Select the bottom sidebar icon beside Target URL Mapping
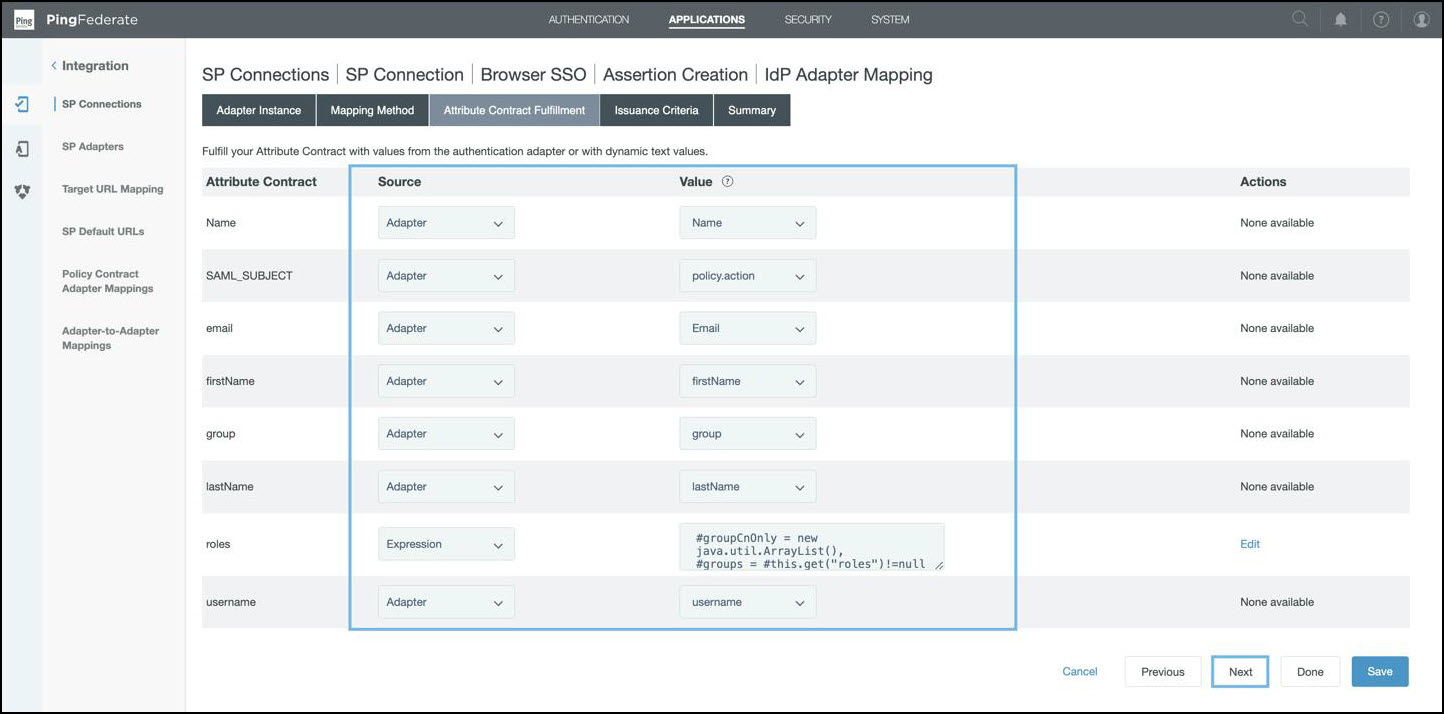Image resolution: width=1444 pixels, height=714 pixels. 22,191
